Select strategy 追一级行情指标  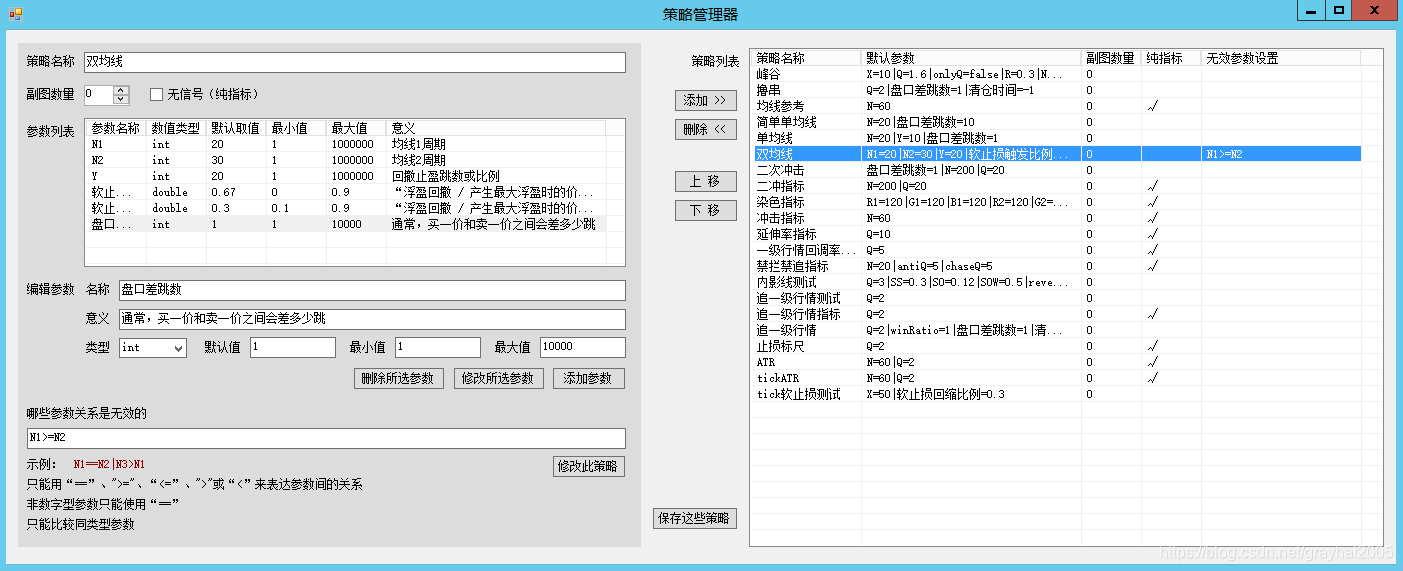pyautogui.click(x=1057, y=314)
